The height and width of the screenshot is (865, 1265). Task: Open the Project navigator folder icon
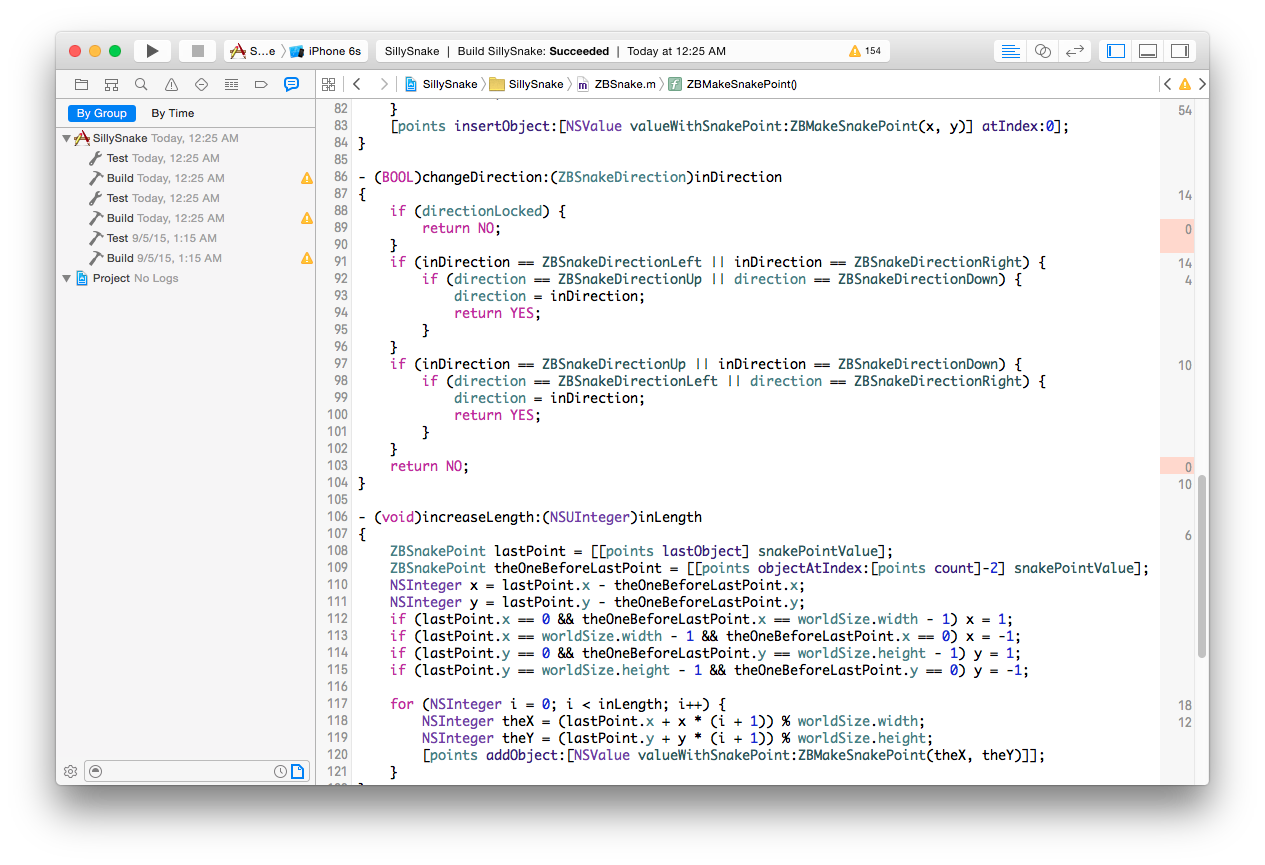[x=81, y=85]
